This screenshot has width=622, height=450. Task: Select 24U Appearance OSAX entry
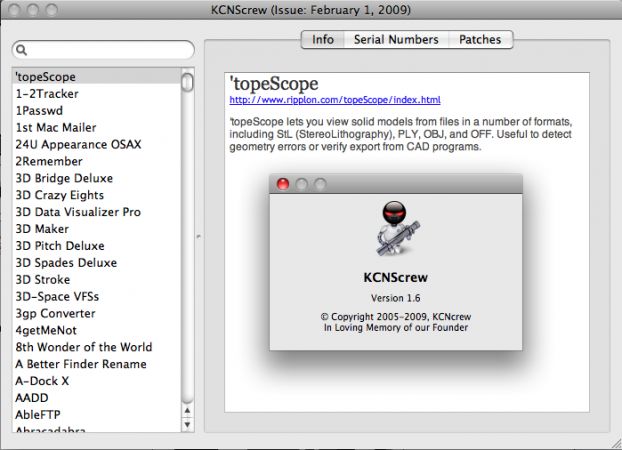pos(96,144)
